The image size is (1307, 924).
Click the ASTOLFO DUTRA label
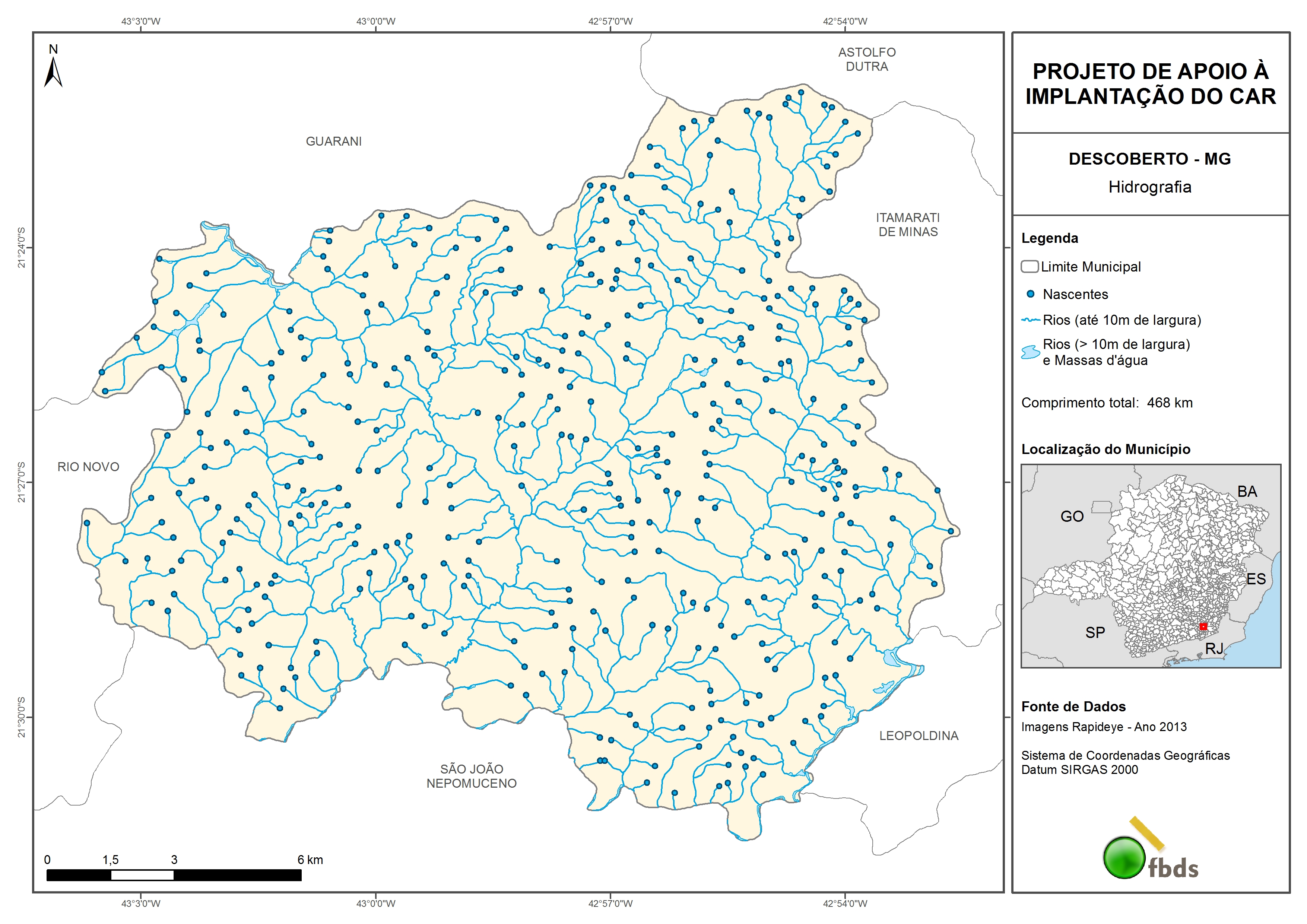[866, 59]
